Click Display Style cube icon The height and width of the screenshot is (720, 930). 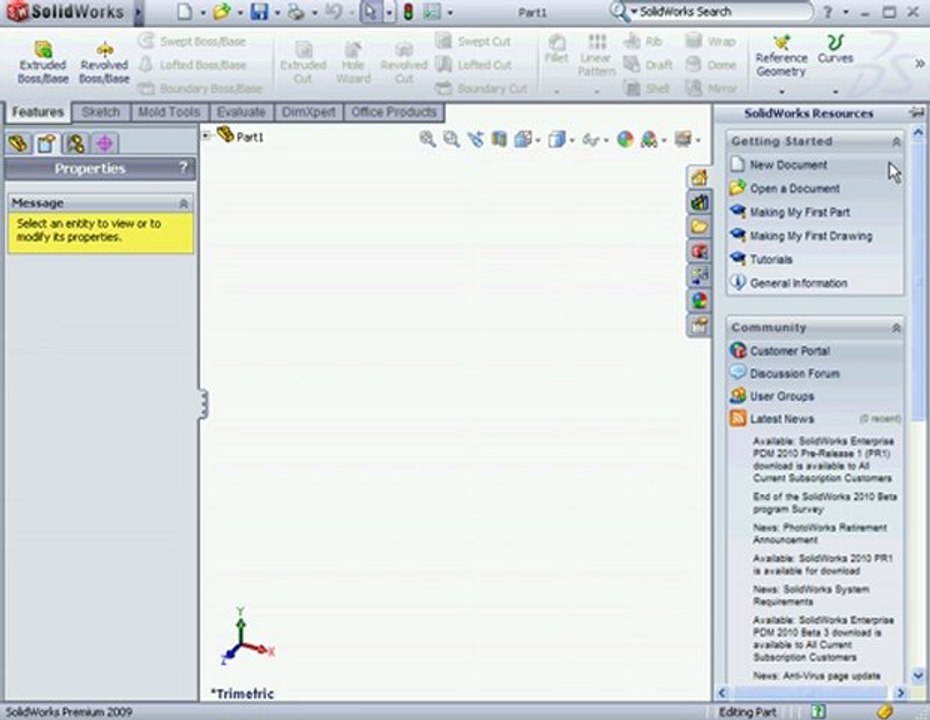tap(556, 139)
